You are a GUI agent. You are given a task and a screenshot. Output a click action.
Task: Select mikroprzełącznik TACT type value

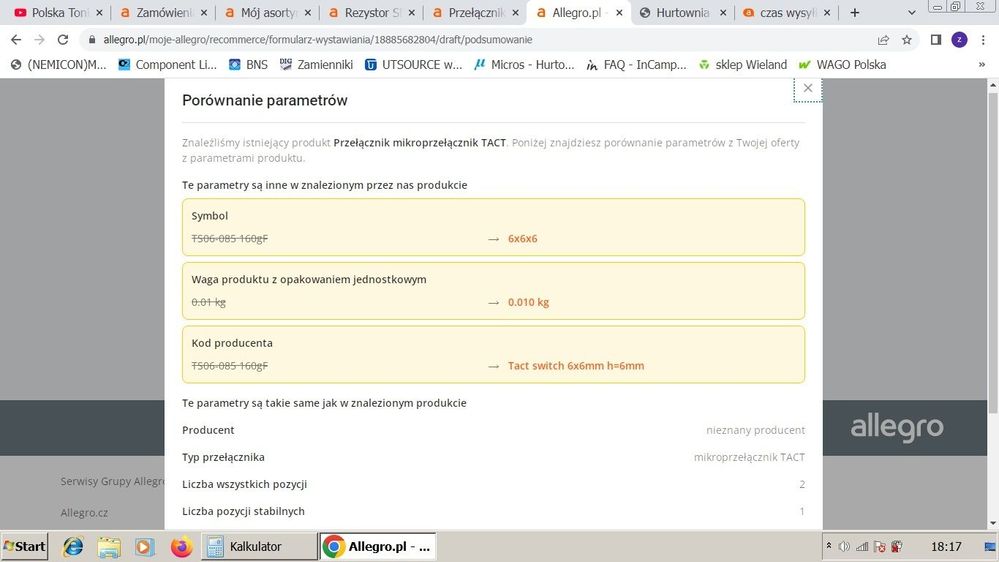coord(749,457)
